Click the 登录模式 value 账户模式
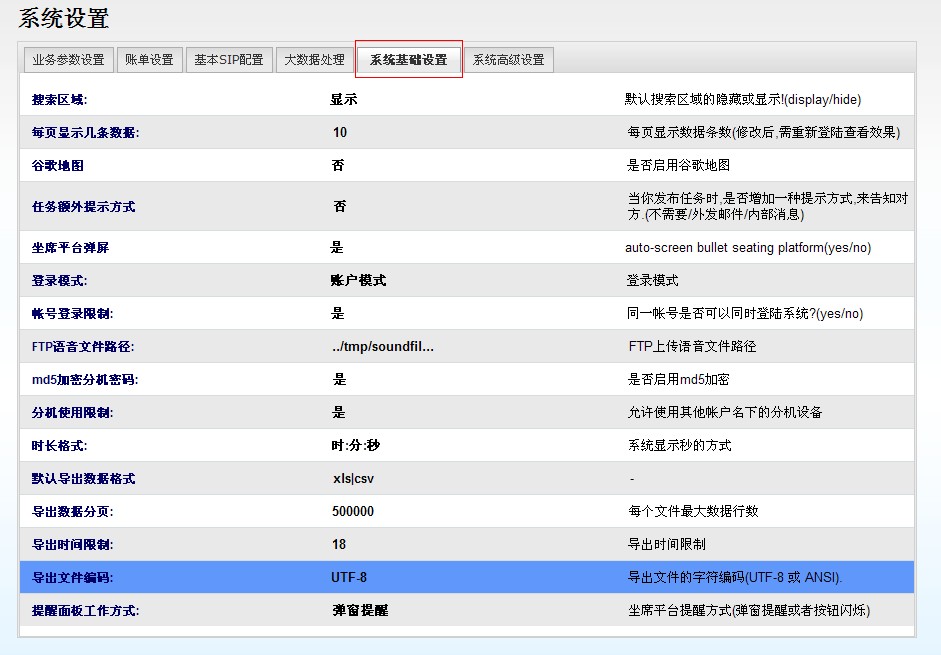The width and height of the screenshot is (941, 655). click(358, 281)
